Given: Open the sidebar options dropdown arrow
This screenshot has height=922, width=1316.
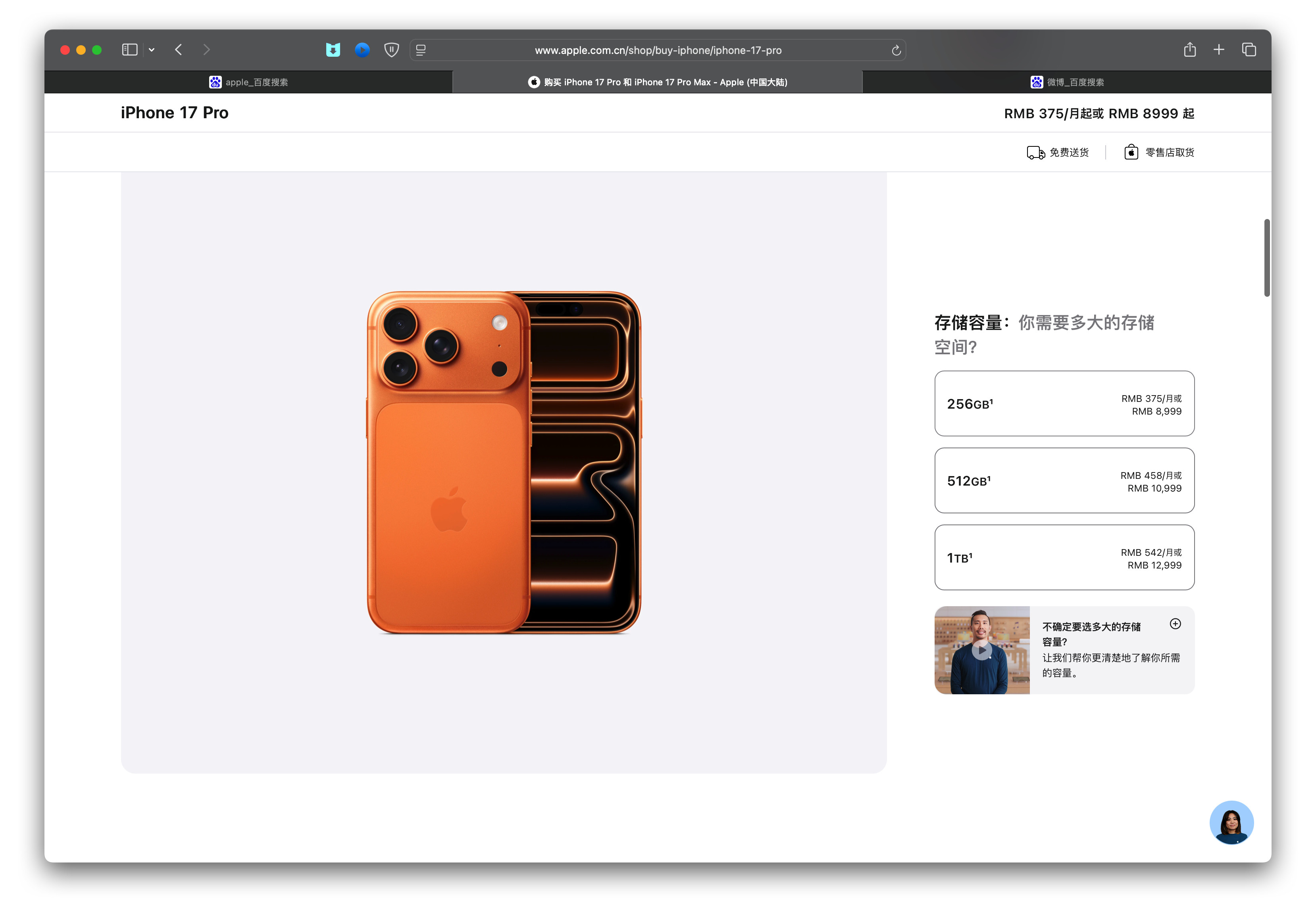Looking at the screenshot, I should pos(152,50).
